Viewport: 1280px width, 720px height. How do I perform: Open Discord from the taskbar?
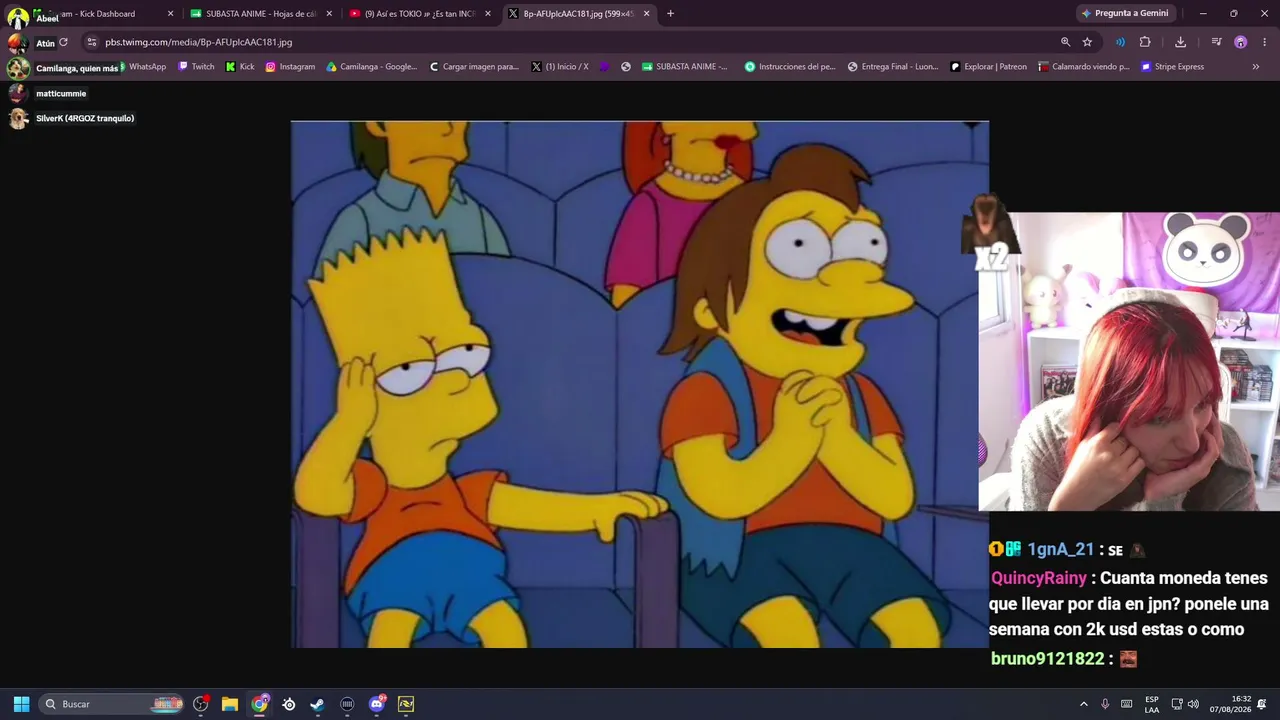(377, 704)
